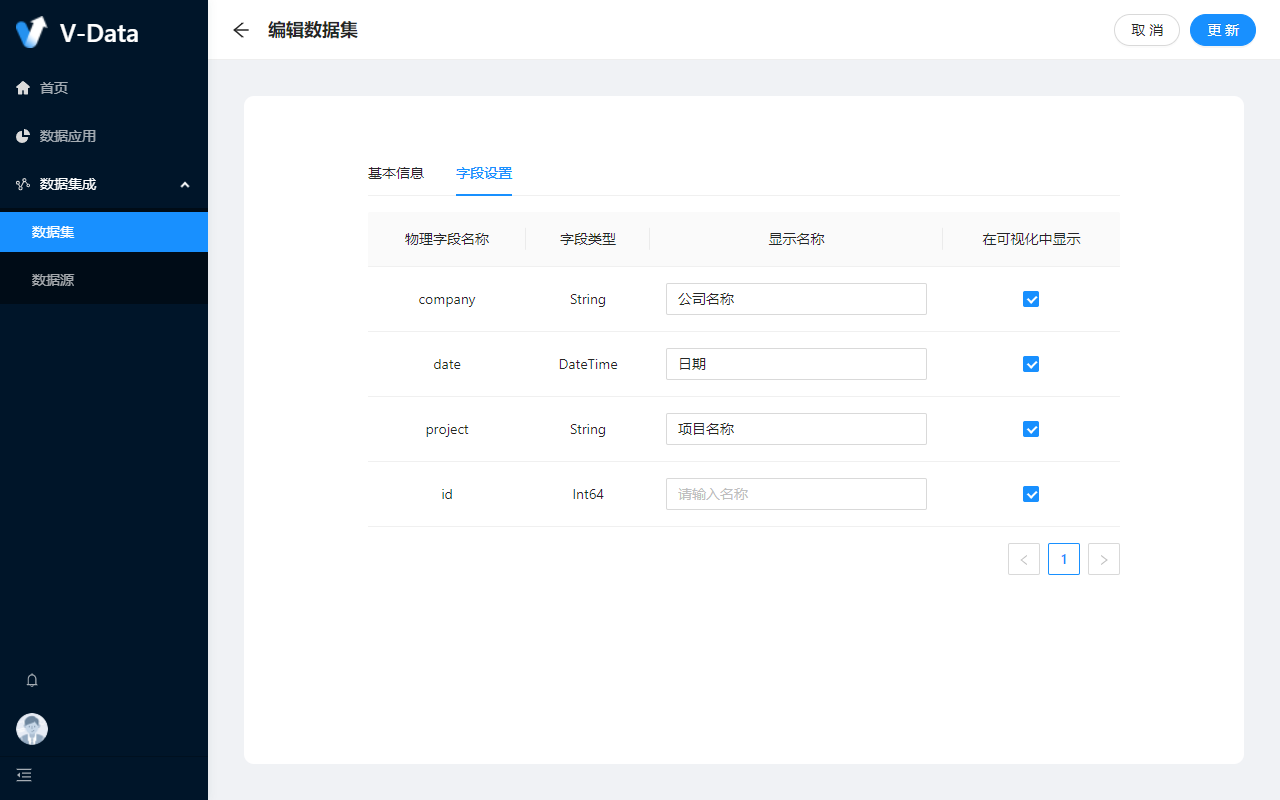Image resolution: width=1280 pixels, height=800 pixels.
Task: Toggle visualization checkbox for id field
Action: (x=1031, y=494)
